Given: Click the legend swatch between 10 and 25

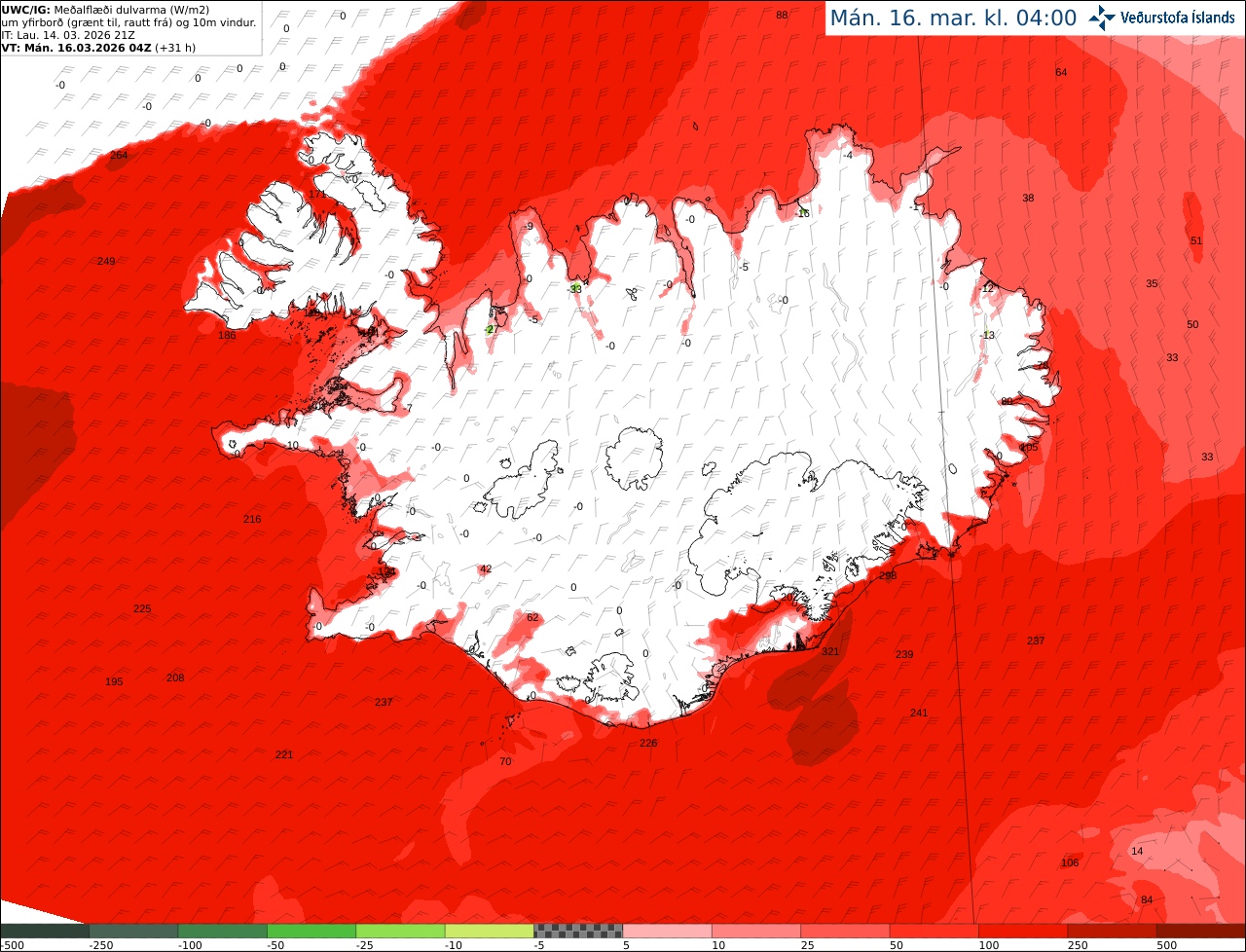Looking at the screenshot, I should click(x=756, y=931).
